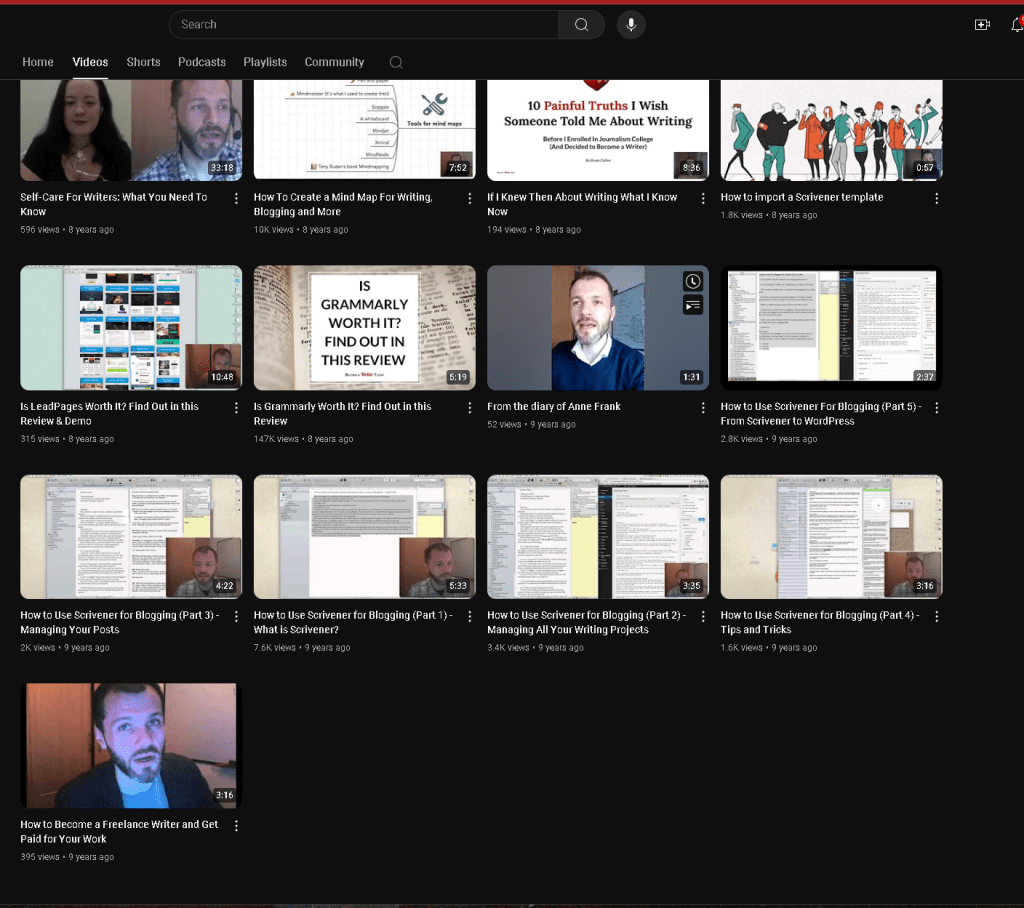Click '147K views' under Grammarly video
This screenshot has width=1024, height=908.
pyautogui.click(x=276, y=439)
